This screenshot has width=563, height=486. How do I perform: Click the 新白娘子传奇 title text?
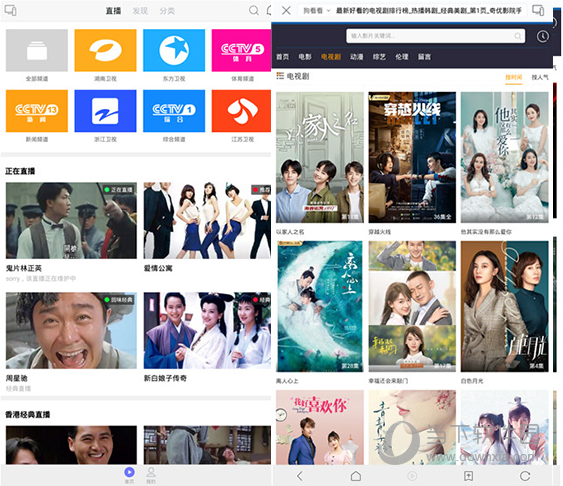[x=165, y=378]
